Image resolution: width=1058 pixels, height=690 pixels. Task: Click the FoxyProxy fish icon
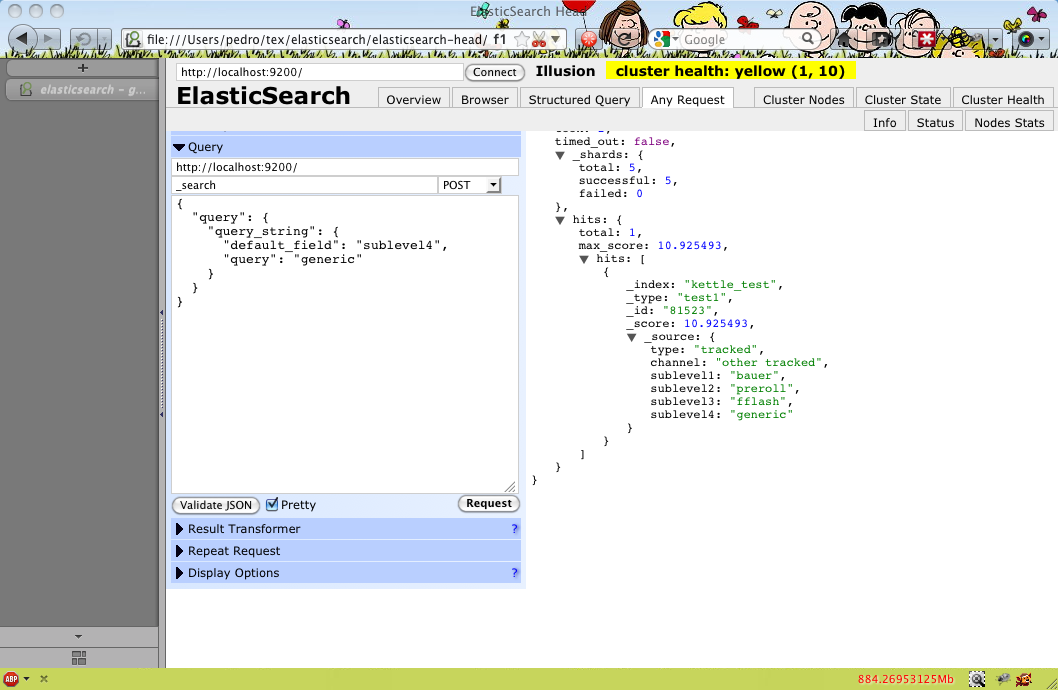coord(1023,679)
